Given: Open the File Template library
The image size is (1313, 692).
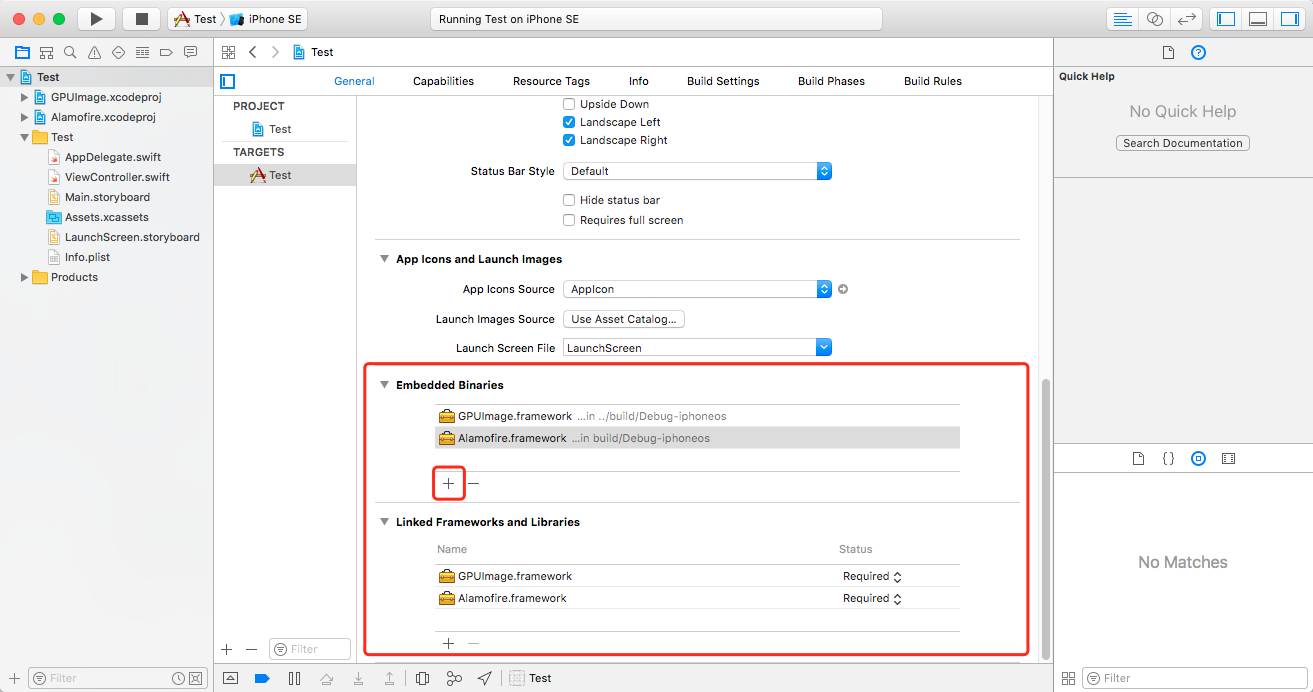Looking at the screenshot, I should point(1138,459).
